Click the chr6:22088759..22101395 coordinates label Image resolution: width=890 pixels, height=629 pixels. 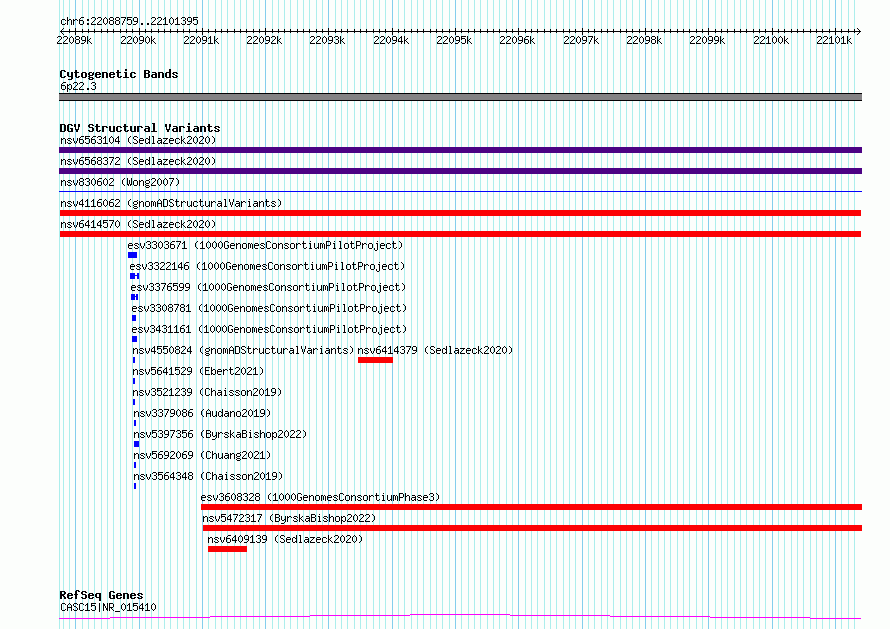point(129,21)
